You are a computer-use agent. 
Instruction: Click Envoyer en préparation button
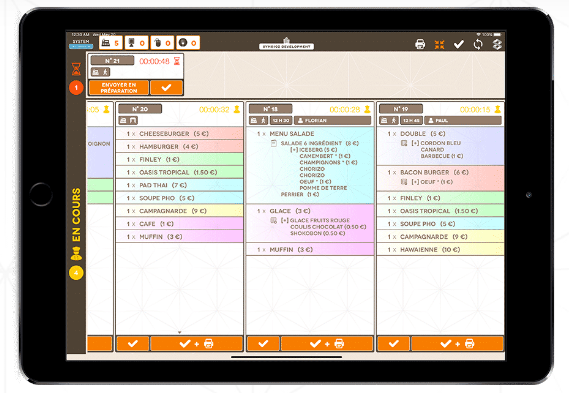pos(119,88)
